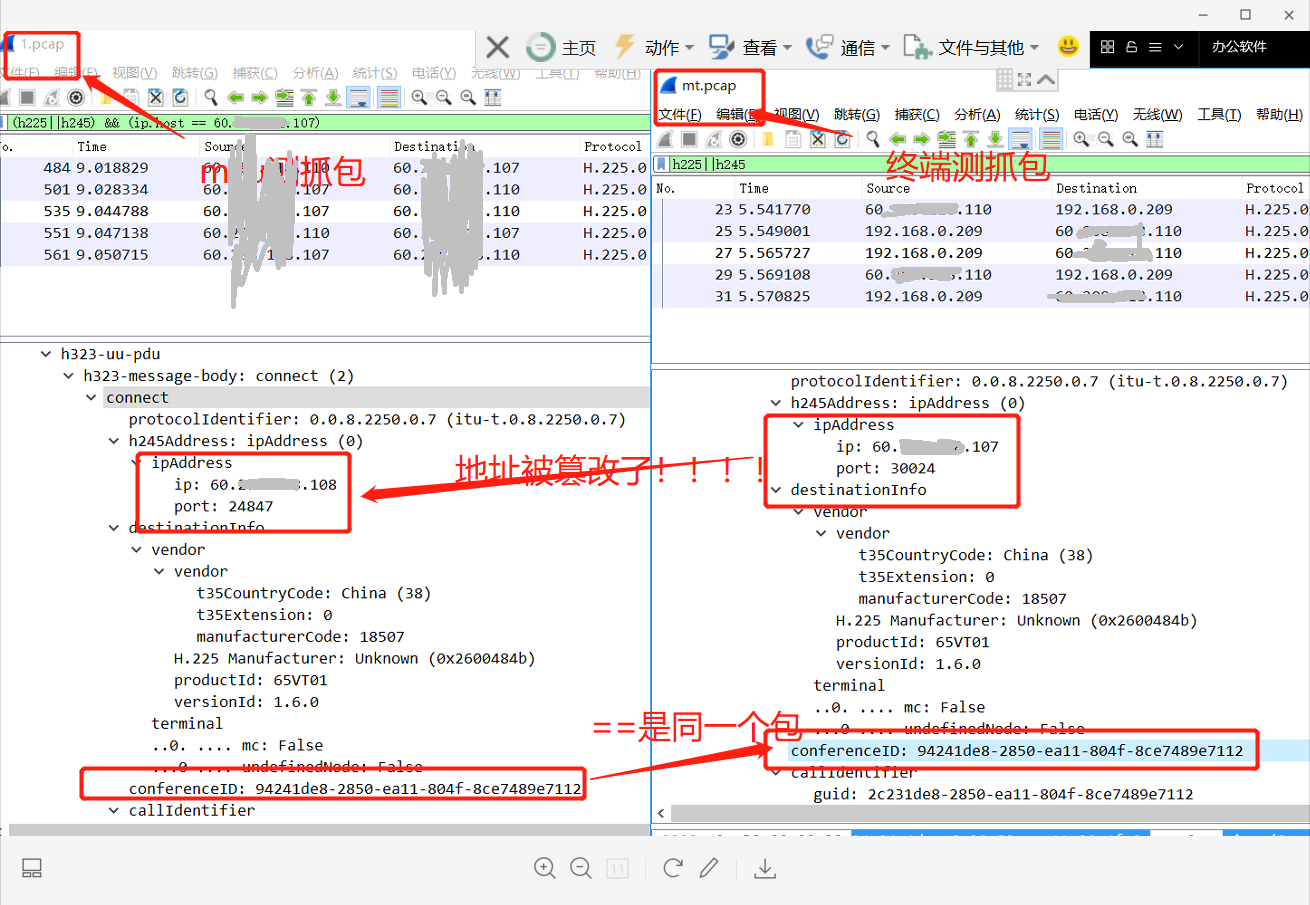Click the image viewer zoom out icon

[581, 868]
